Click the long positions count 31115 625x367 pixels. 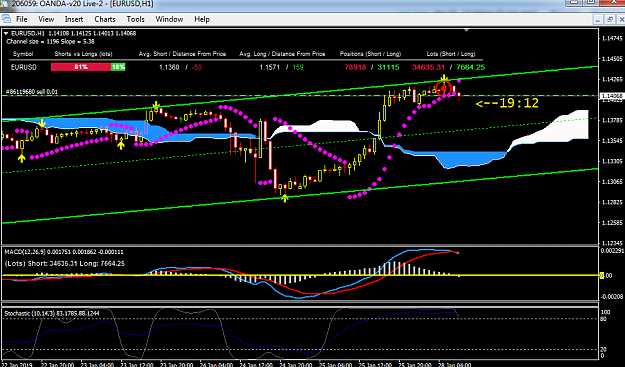388,67
